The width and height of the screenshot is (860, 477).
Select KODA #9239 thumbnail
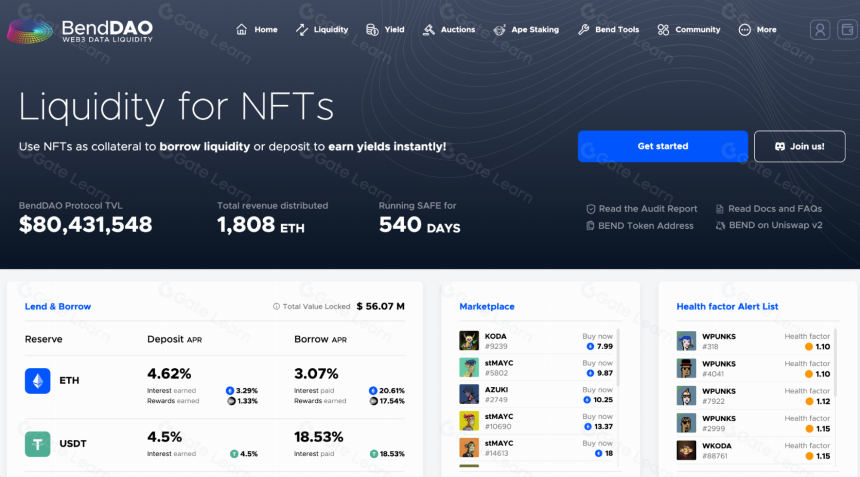[469, 340]
